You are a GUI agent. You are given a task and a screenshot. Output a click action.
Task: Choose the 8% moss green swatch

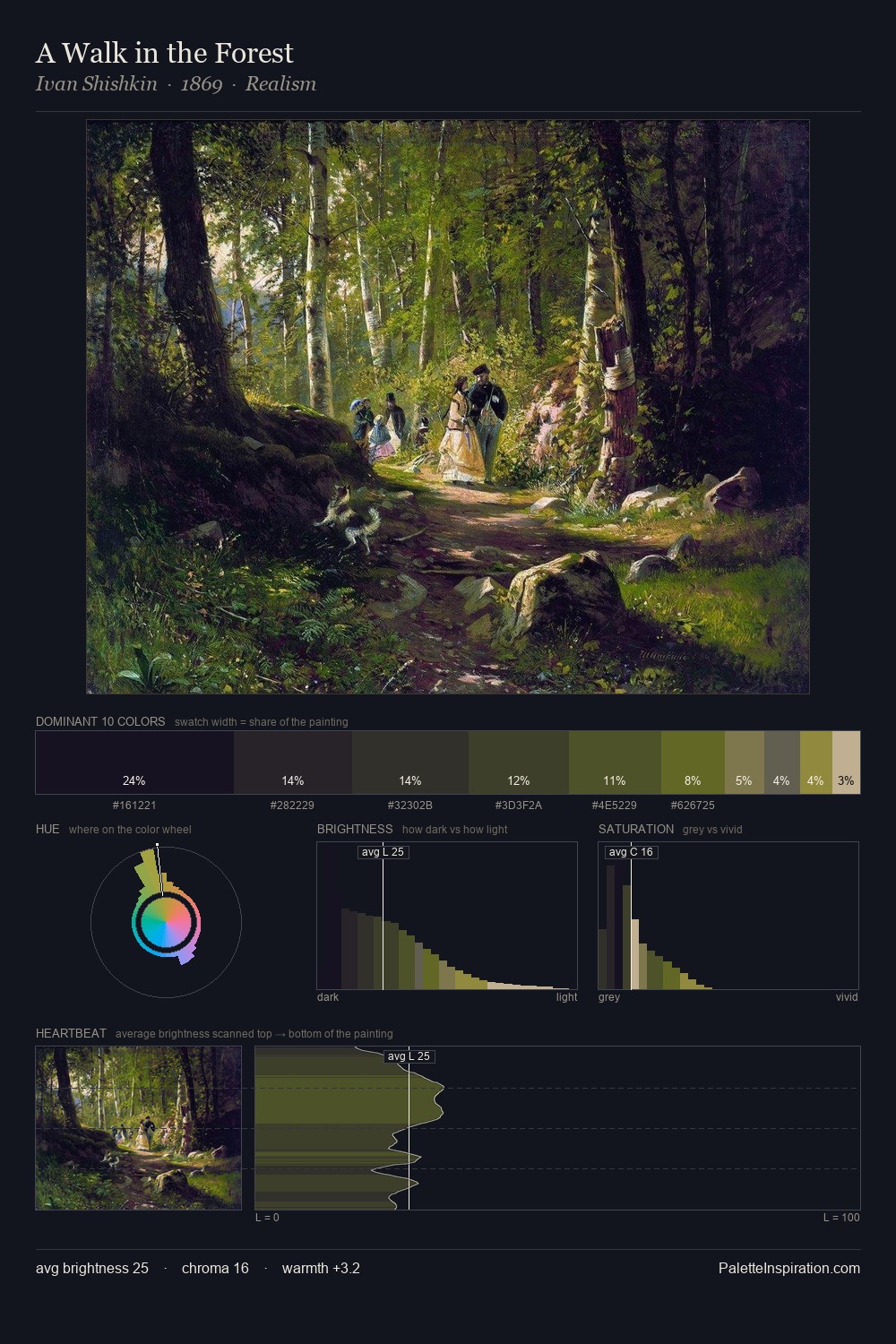(x=693, y=762)
